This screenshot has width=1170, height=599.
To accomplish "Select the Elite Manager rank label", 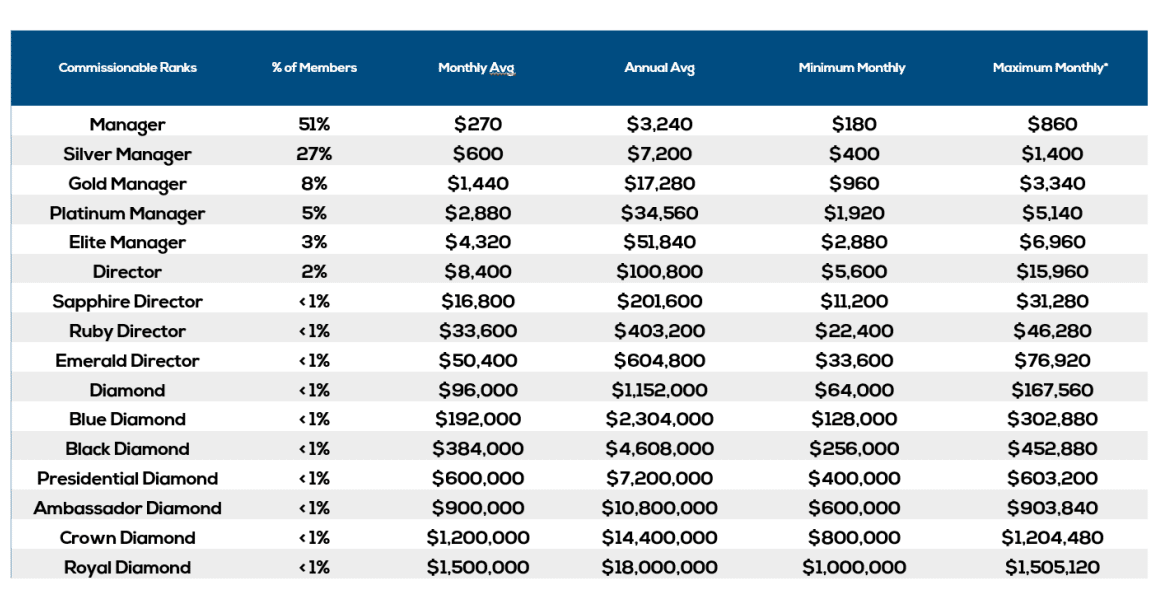I will click(x=128, y=243).
